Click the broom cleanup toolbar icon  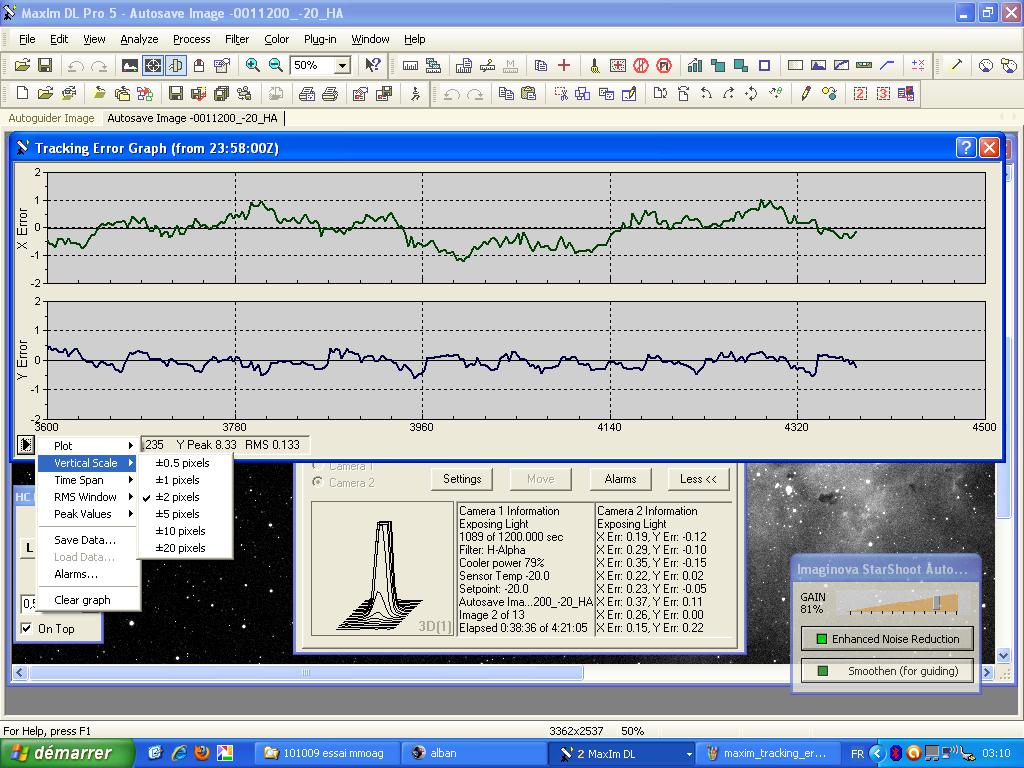tap(594, 65)
